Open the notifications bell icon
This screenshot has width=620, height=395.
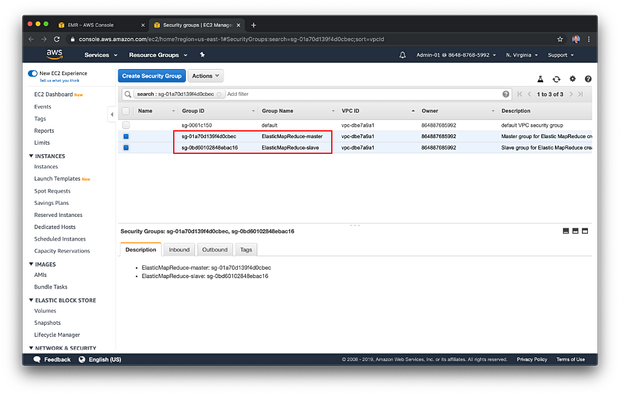point(402,55)
